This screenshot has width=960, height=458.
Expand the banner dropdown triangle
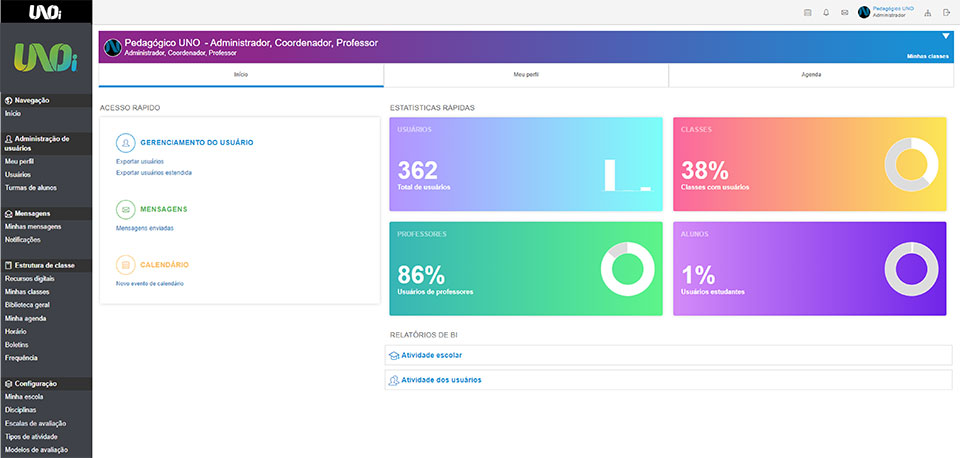[946, 37]
